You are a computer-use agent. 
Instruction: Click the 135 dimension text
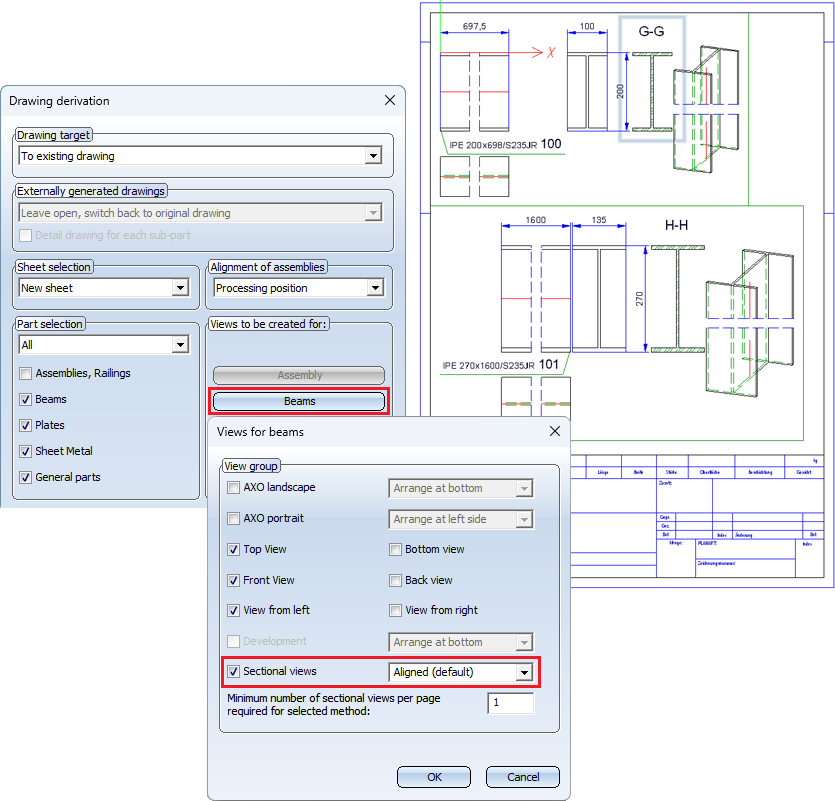(x=599, y=220)
